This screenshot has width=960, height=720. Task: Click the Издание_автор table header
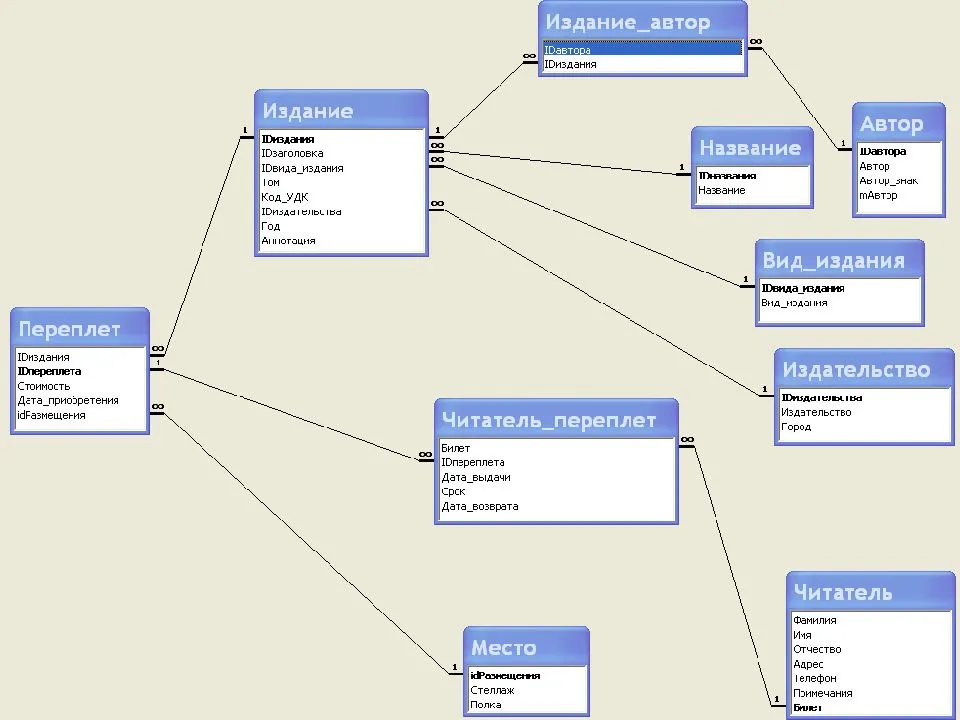pos(643,21)
